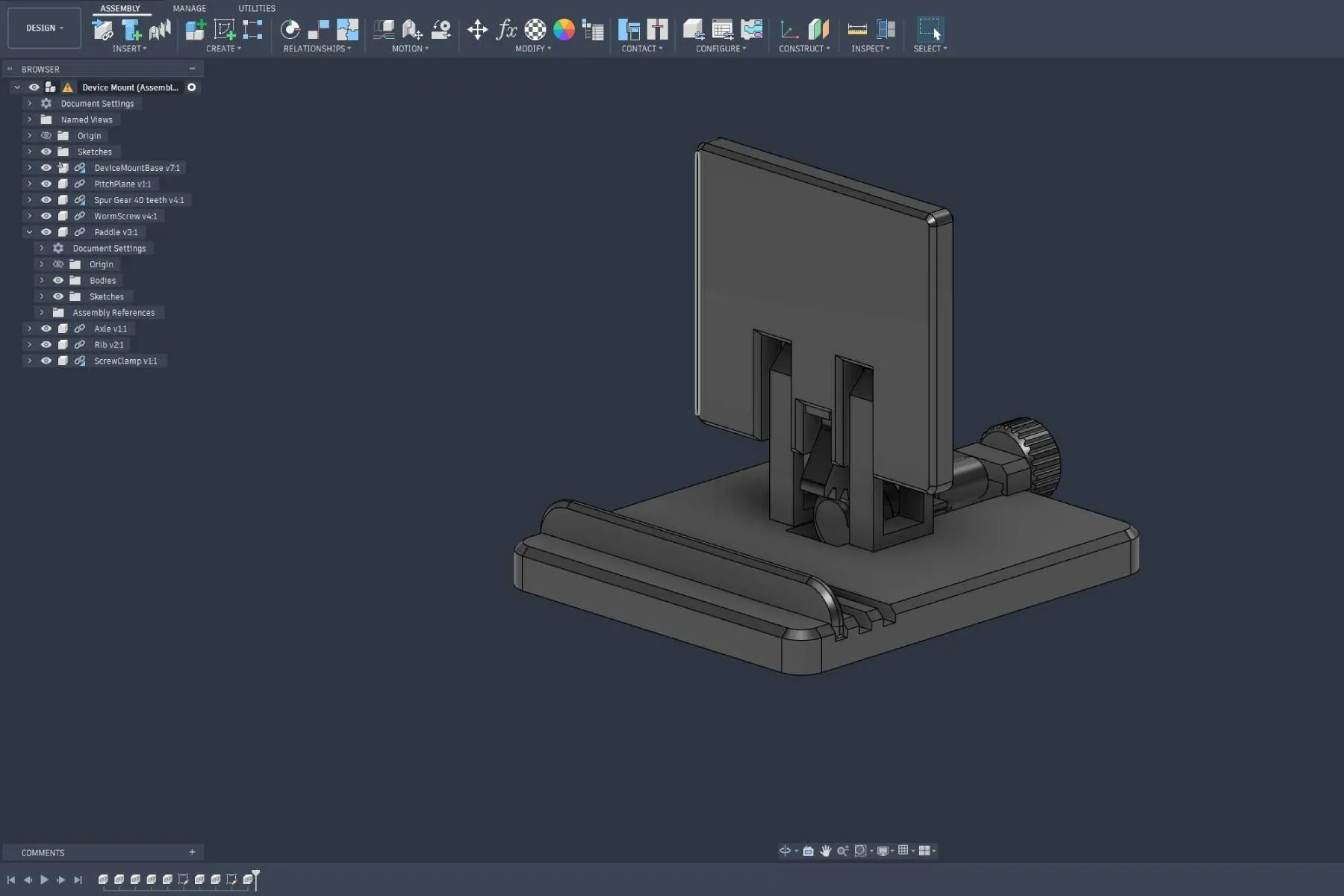
Task: Show the top-level Origin folder
Action: [x=46, y=136]
